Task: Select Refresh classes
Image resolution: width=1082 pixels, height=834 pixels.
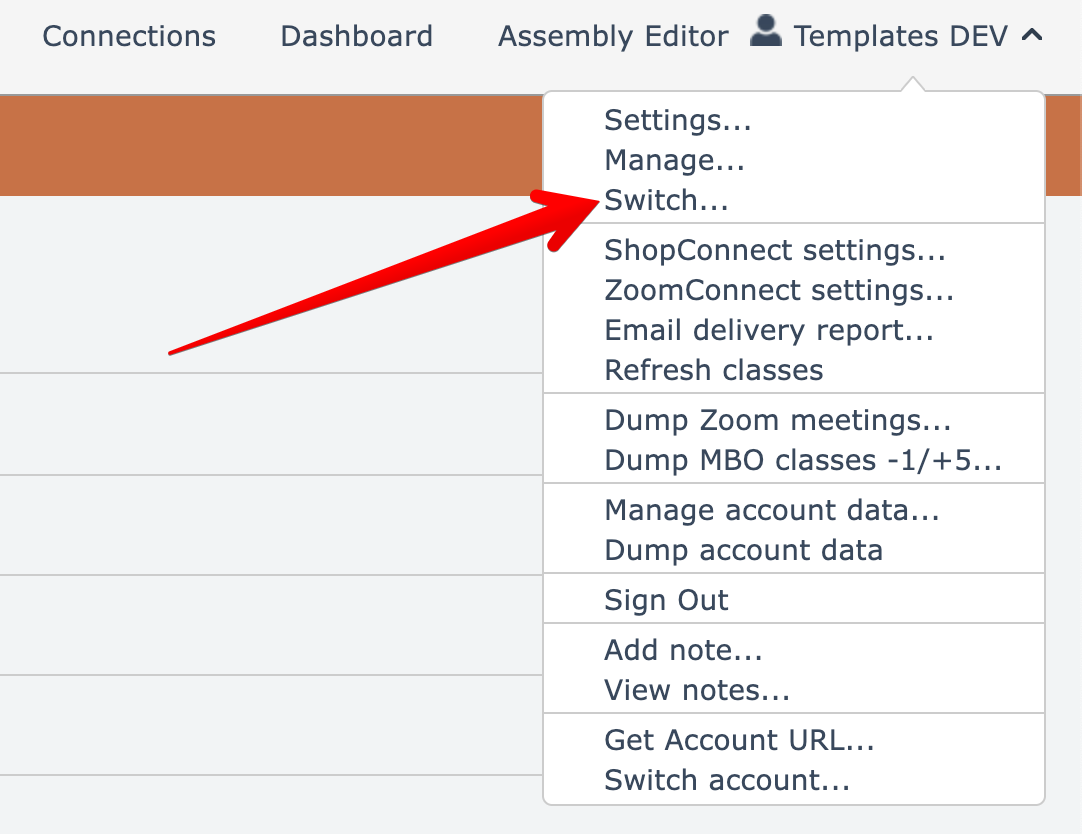Action: point(714,370)
